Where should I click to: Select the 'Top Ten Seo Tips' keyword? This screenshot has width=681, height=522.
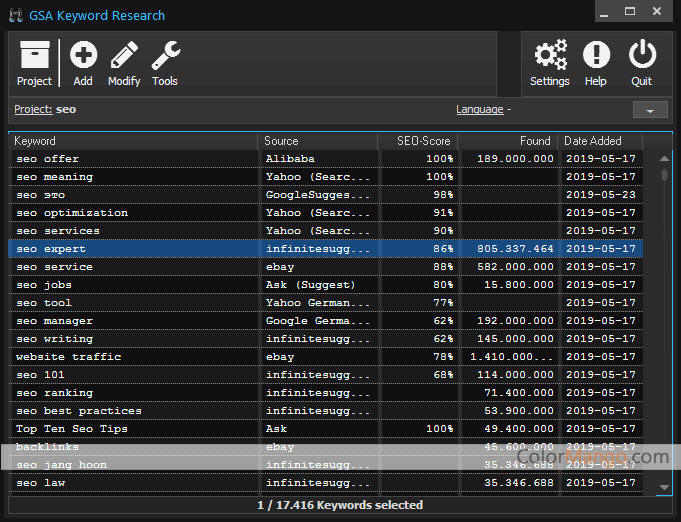point(72,429)
